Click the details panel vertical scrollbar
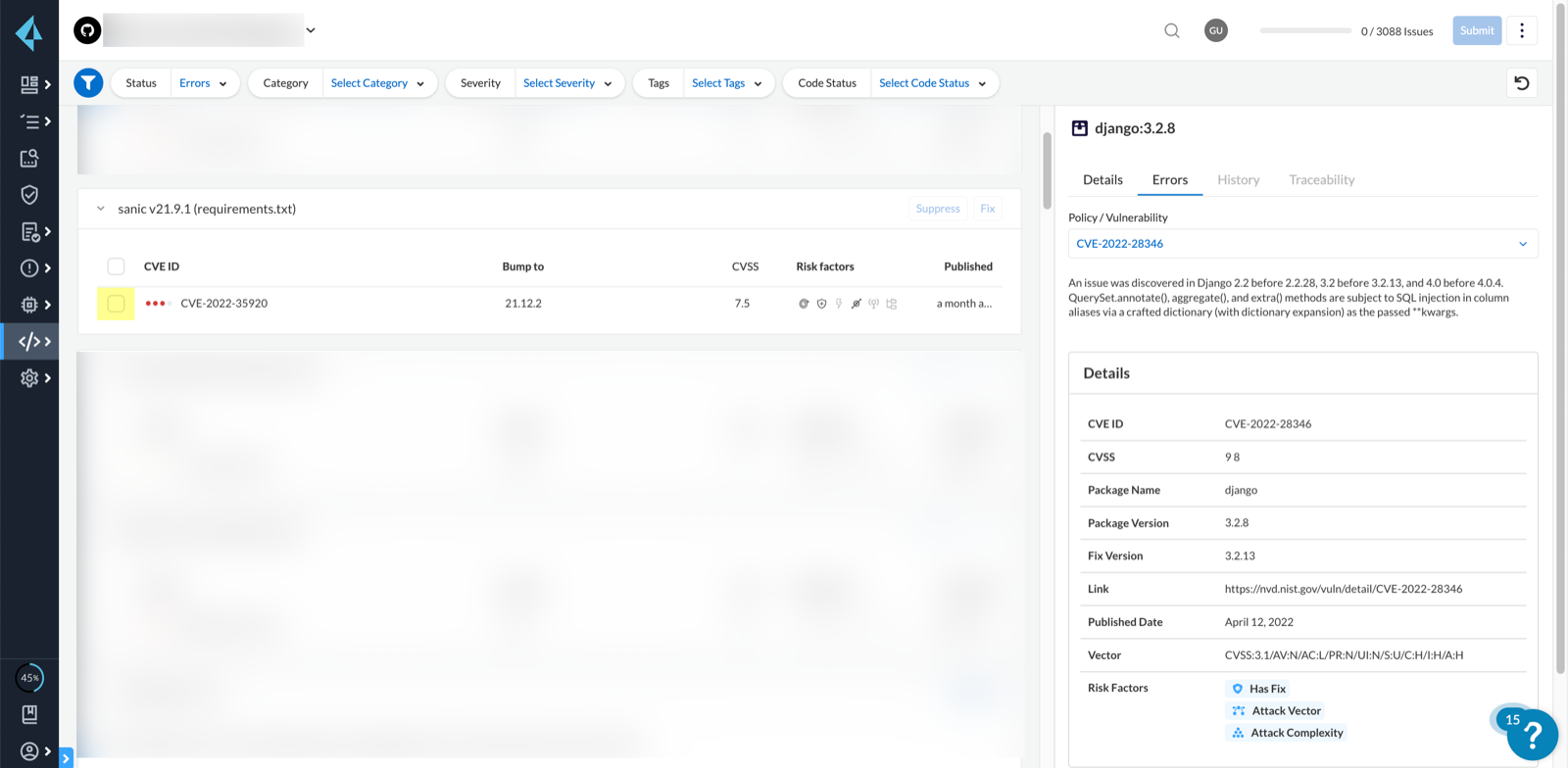 tap(1561, 338)
